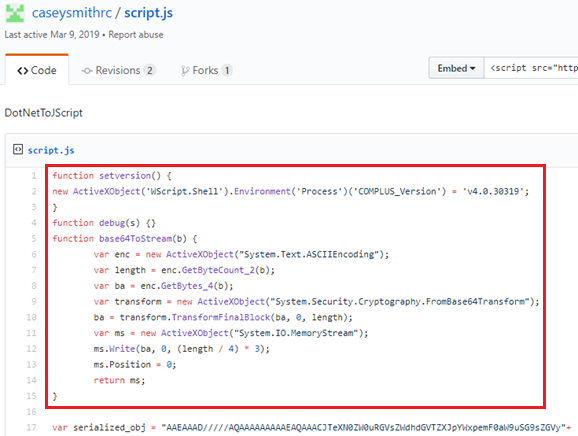Viewport: 578px width, 436px height.
Task: Open the script.js file header link
Action: point(51,150)
